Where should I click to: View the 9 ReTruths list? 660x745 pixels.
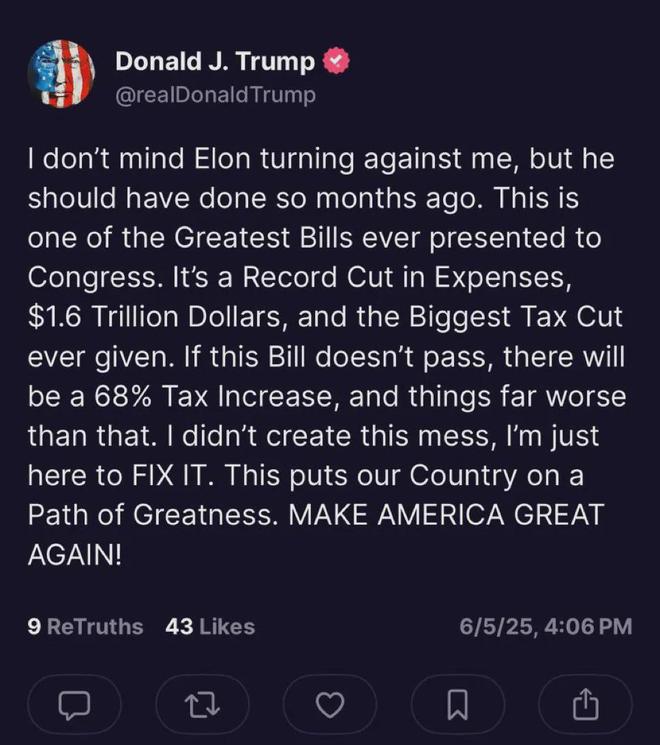point(86,627)
